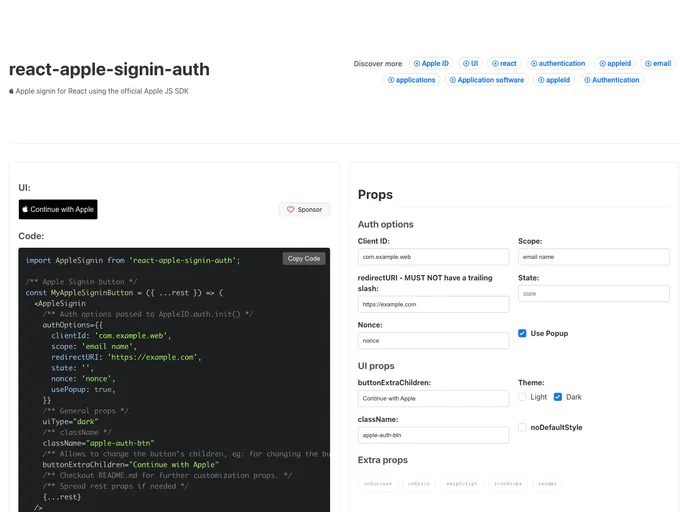The height and width of the screenshot is (512, 688).
Task: Click the className="apple-auth-btn" code line
Action: (x=98, y=443)
